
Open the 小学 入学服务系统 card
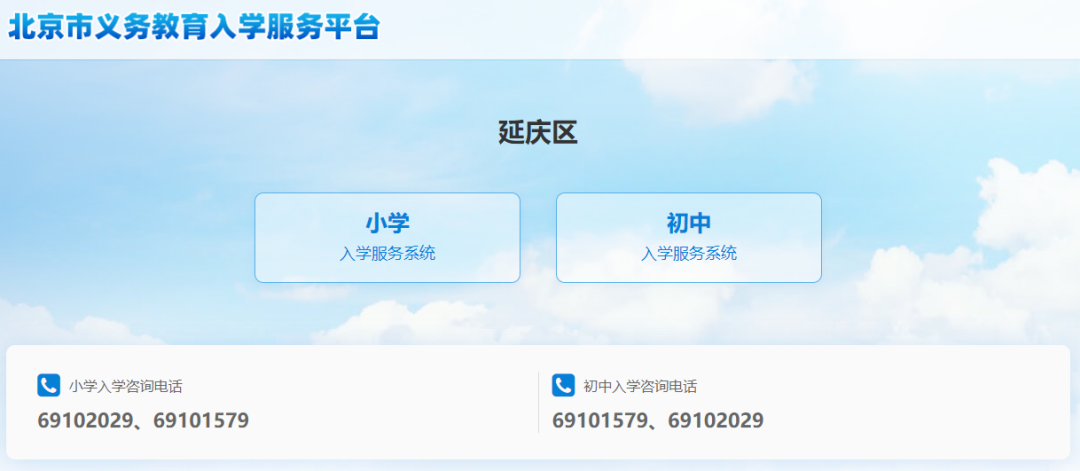pyautogui.click(x=387, y=238)
